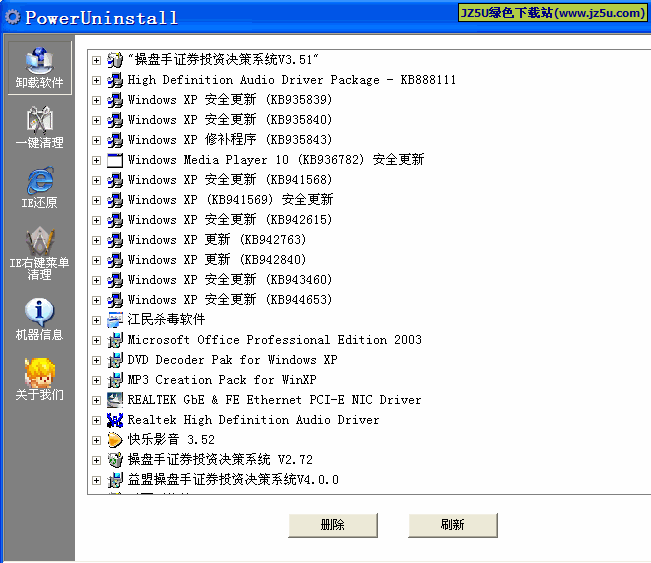Select Windows XP 安全更新 (KB942615) text
Screen dimensions: 651x563
tap(230, 220)
